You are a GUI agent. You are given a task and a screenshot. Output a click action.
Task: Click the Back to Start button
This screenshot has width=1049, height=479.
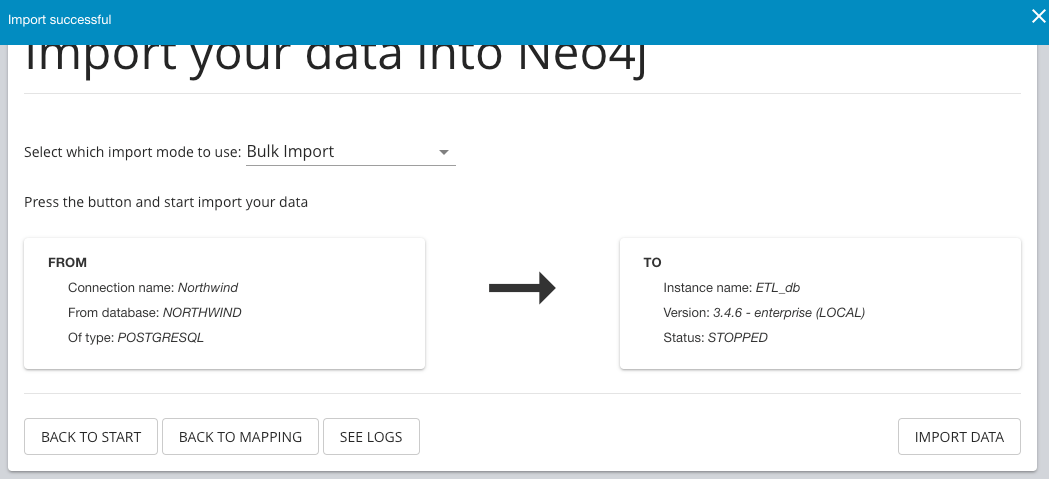91,437
